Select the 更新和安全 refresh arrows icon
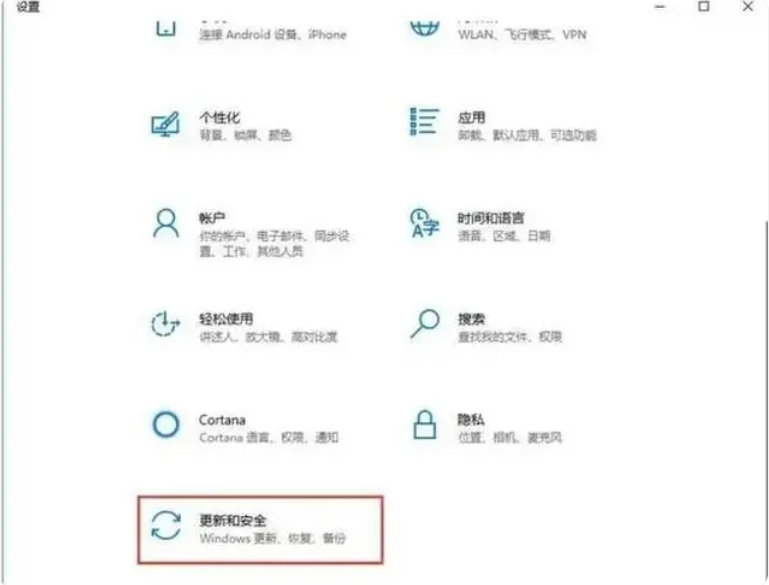Viewport: 769px width, 585px height. click(166, 526)
